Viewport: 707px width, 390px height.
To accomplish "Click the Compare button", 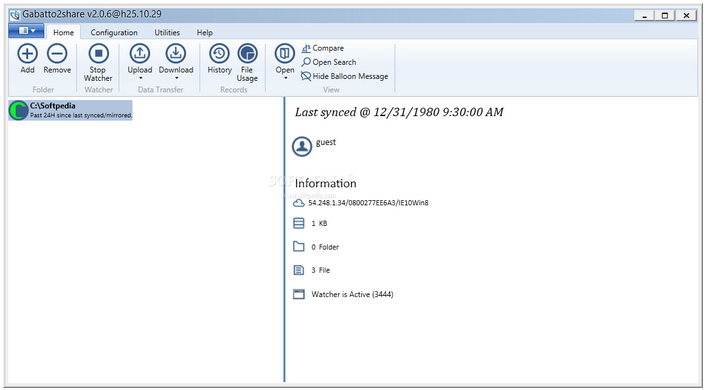I will tap(323, 48).
